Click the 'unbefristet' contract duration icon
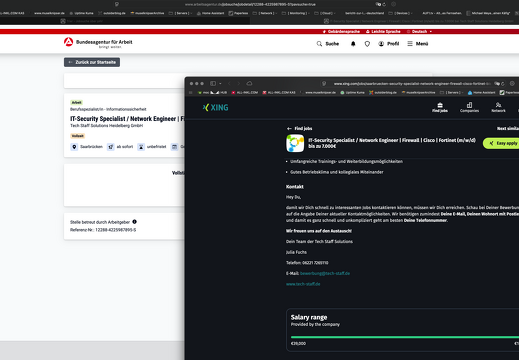519x360 pixels. tap(141, 147)
